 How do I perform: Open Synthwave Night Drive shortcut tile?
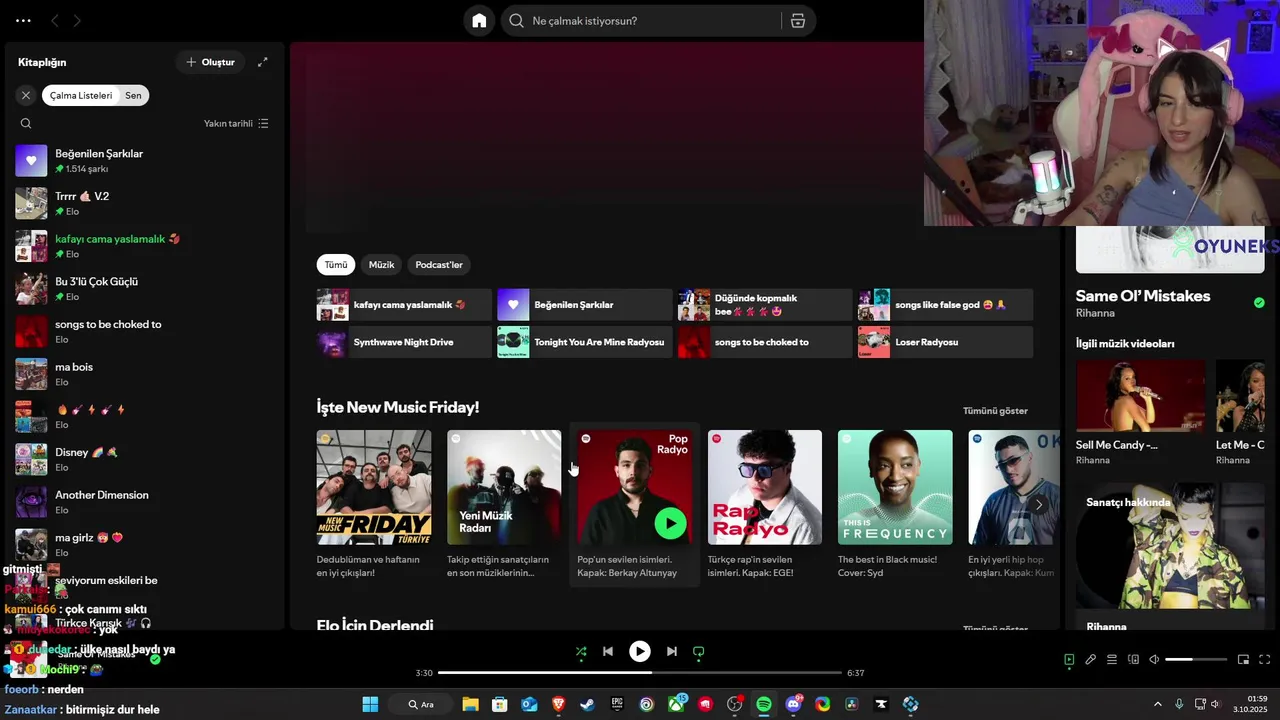point(404,342)
